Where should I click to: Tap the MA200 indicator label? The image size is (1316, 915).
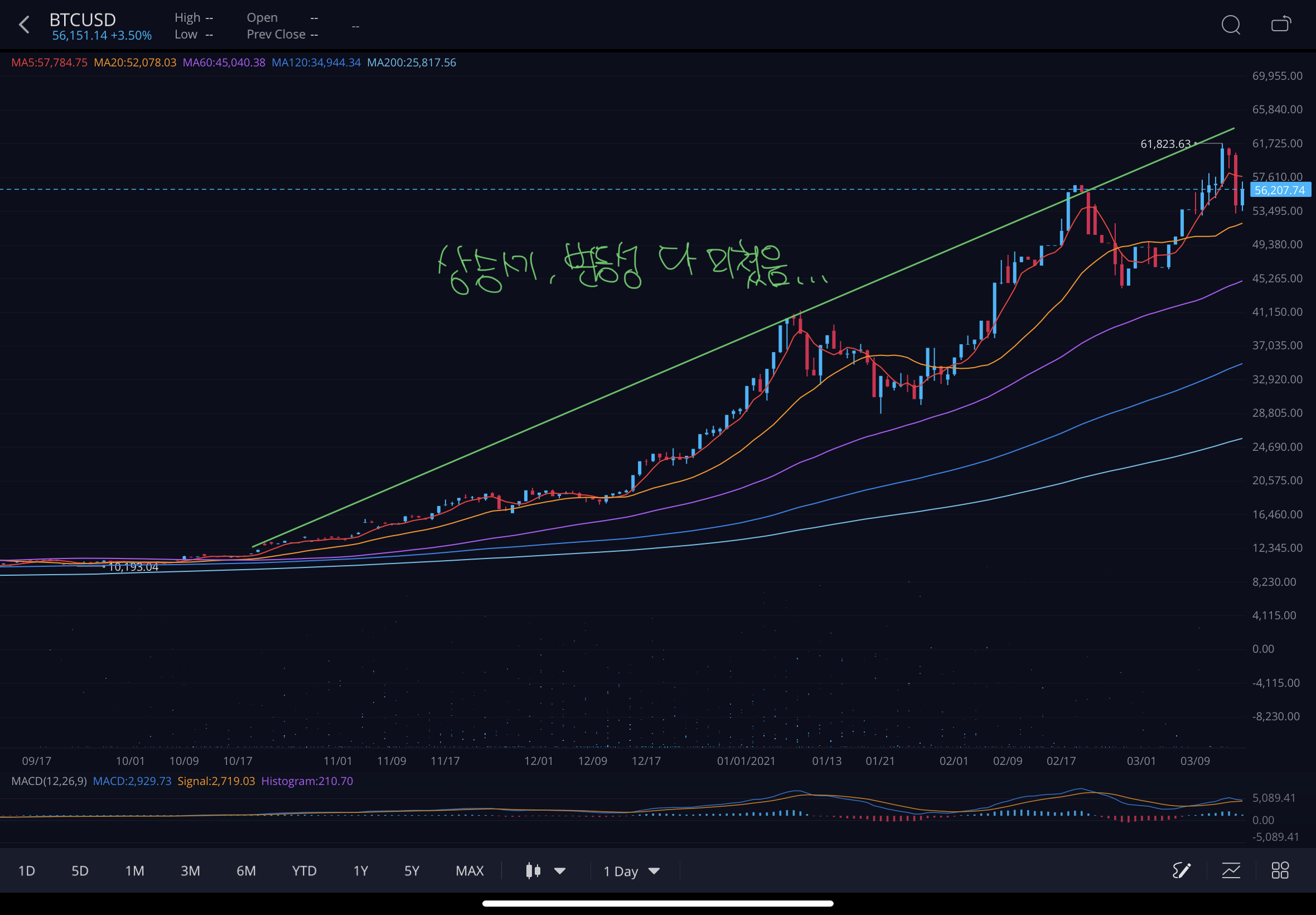pyautogui.click(x=412, y=62)
